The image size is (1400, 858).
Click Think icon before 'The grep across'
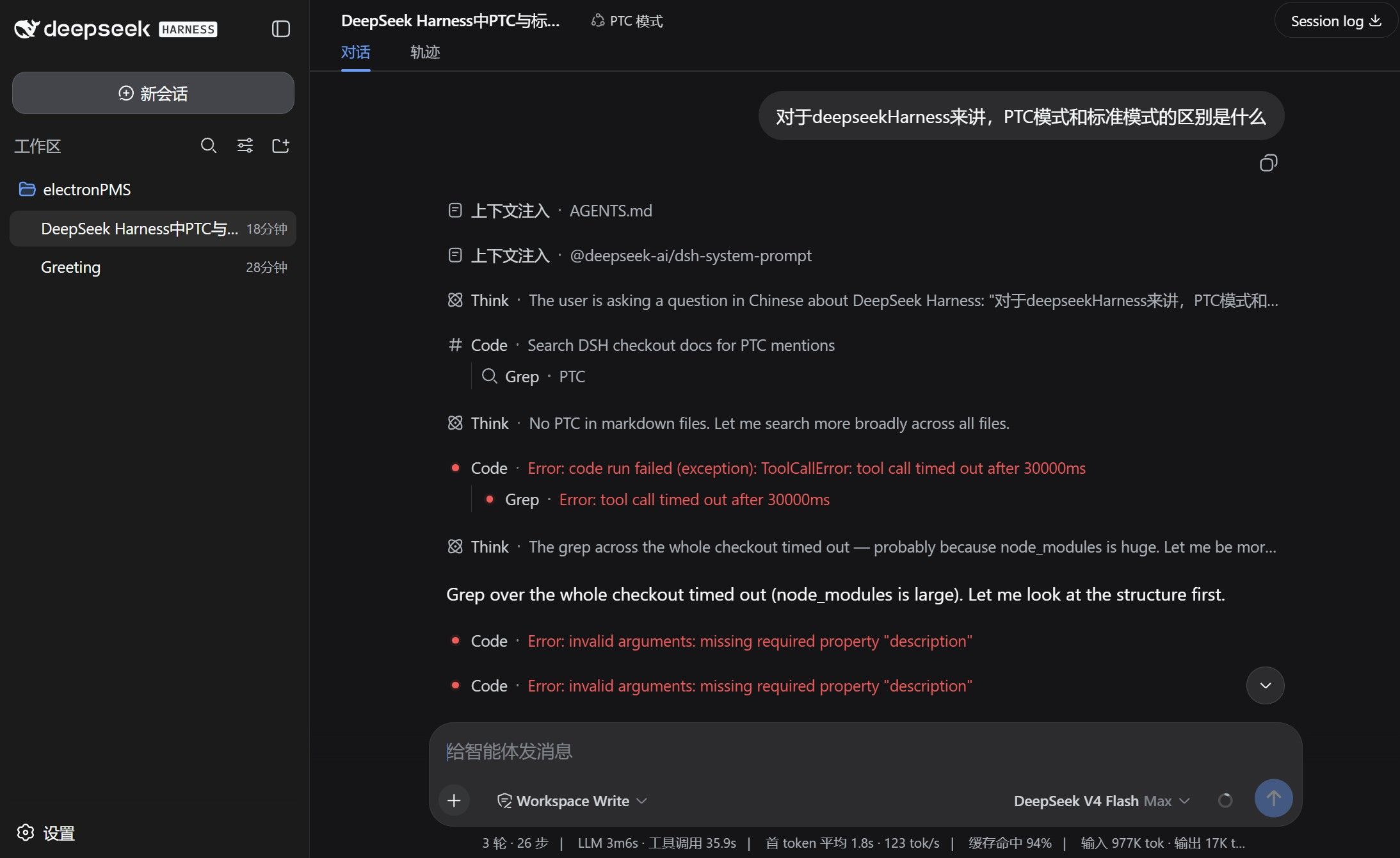(x=455, y=546)
